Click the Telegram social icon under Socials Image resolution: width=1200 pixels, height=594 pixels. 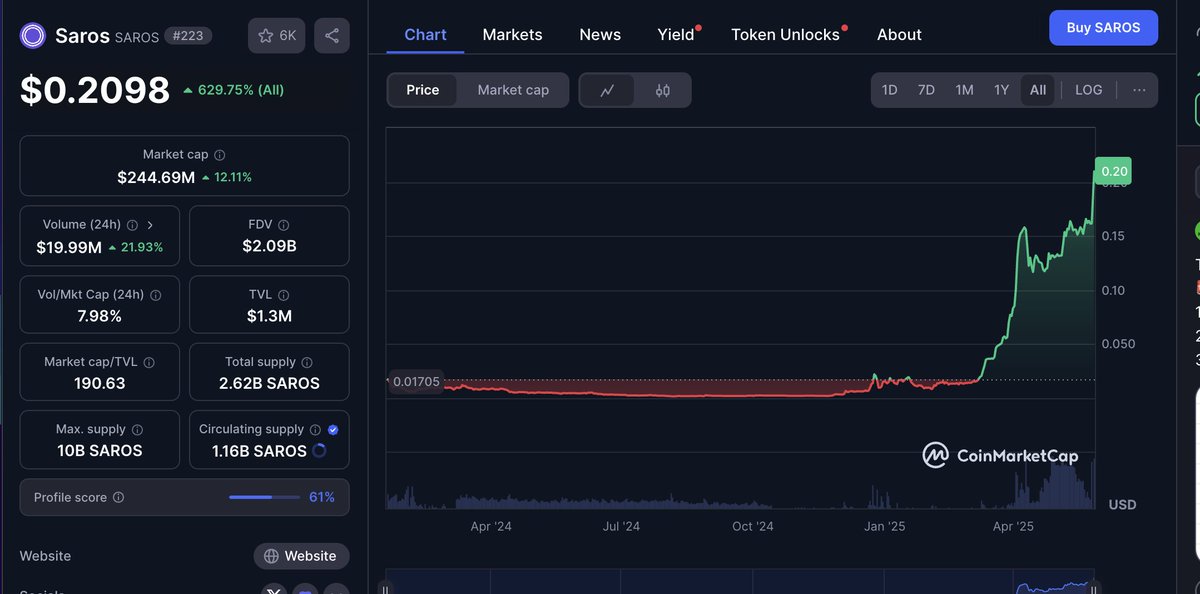[304, 590]
